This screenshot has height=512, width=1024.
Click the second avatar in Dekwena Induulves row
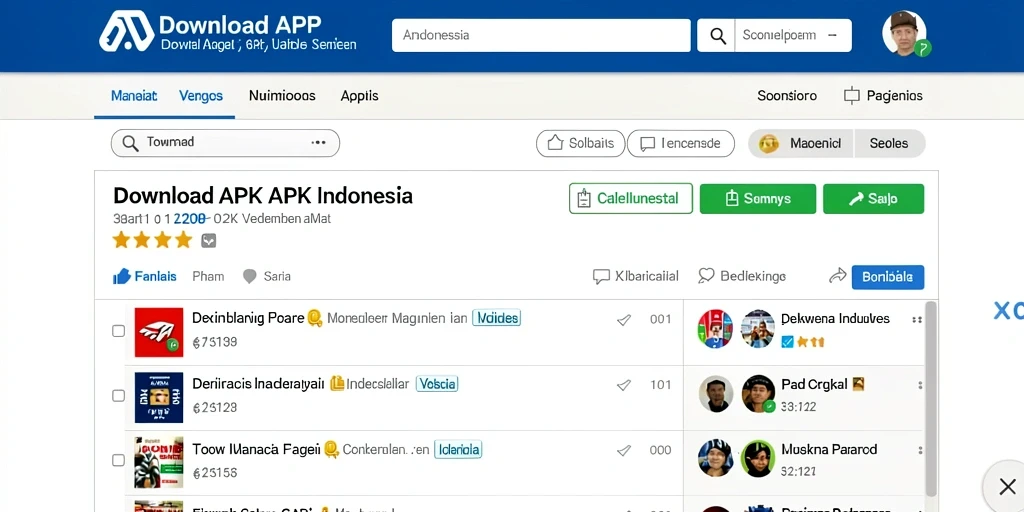click(758, 328)
